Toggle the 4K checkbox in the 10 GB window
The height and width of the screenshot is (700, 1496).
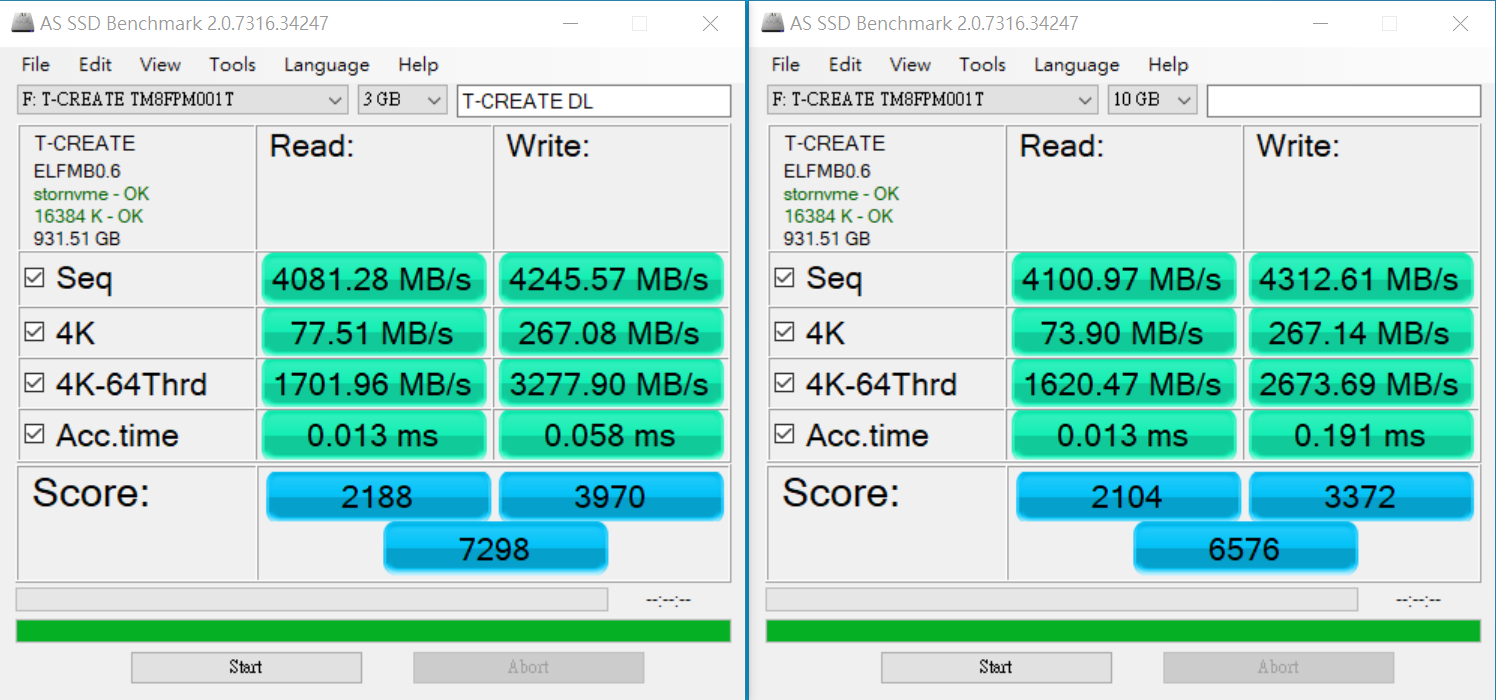click(x=784, y=332)
